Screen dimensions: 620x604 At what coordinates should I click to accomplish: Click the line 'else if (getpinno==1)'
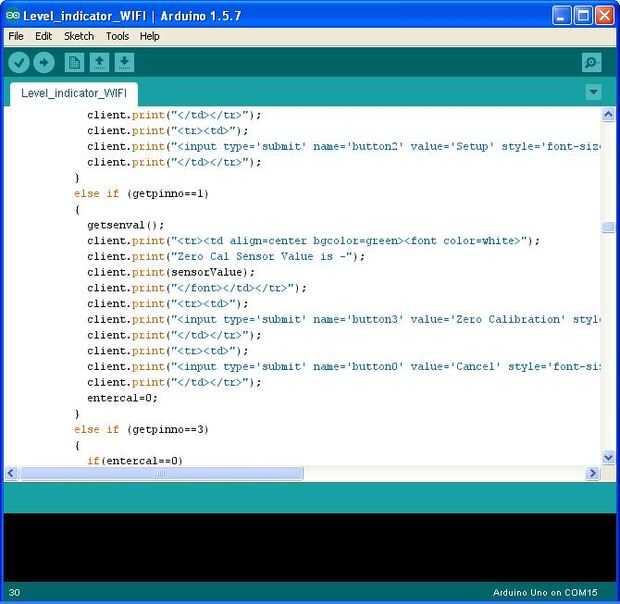click(x=141, y=194)
